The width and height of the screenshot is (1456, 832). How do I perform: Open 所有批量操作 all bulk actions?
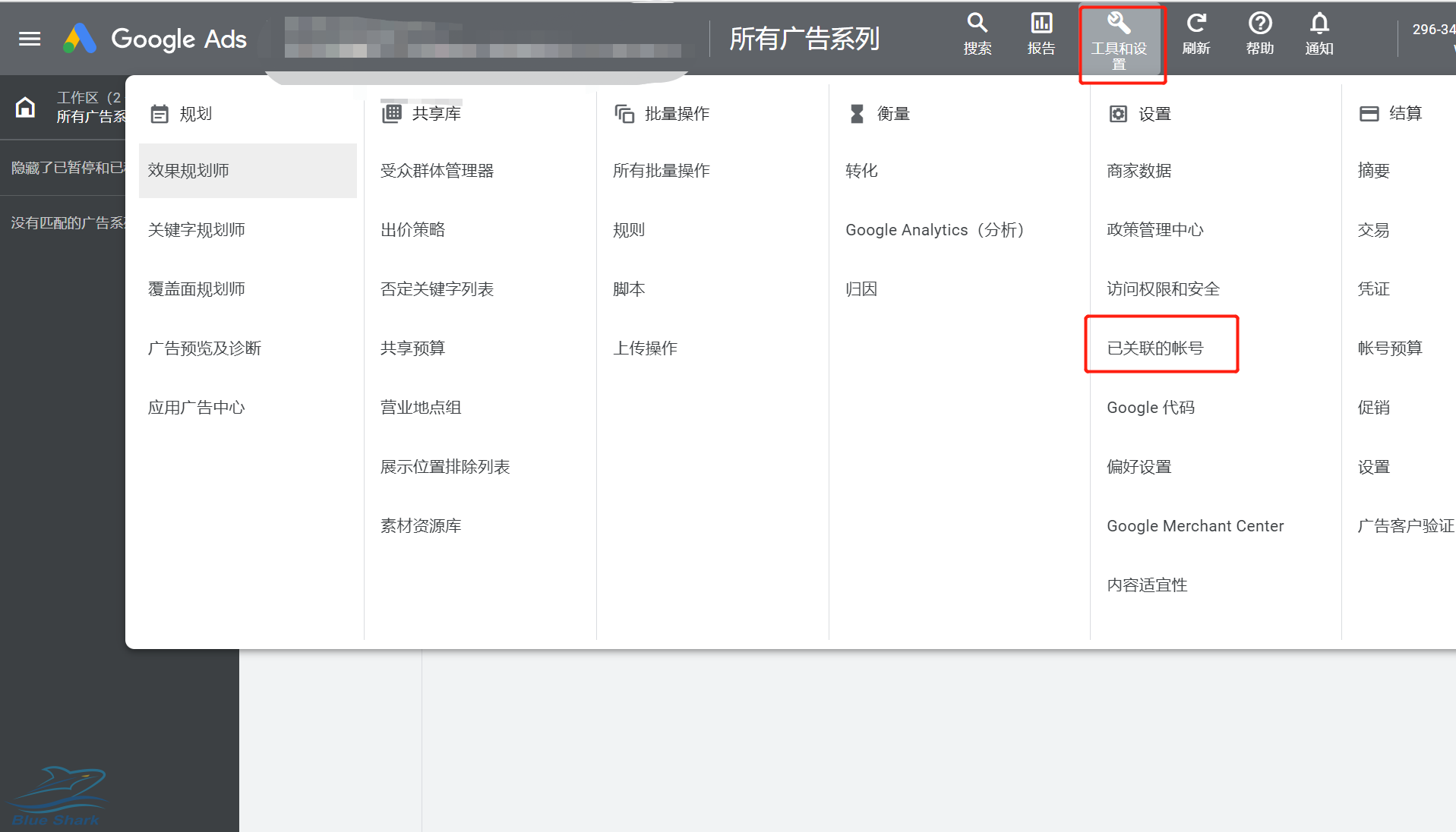pos(661,171)
